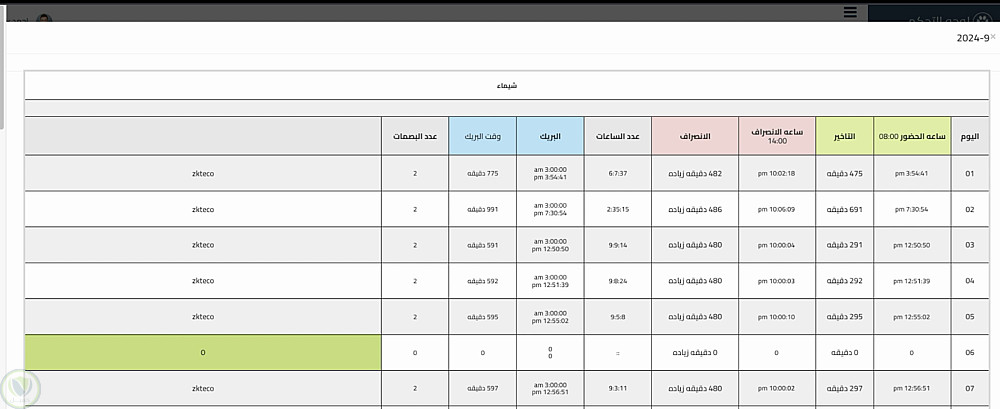The image size is (1000, 409).
Task: Click departure time pm 10:00:02
Action: (x=776, y=388)
